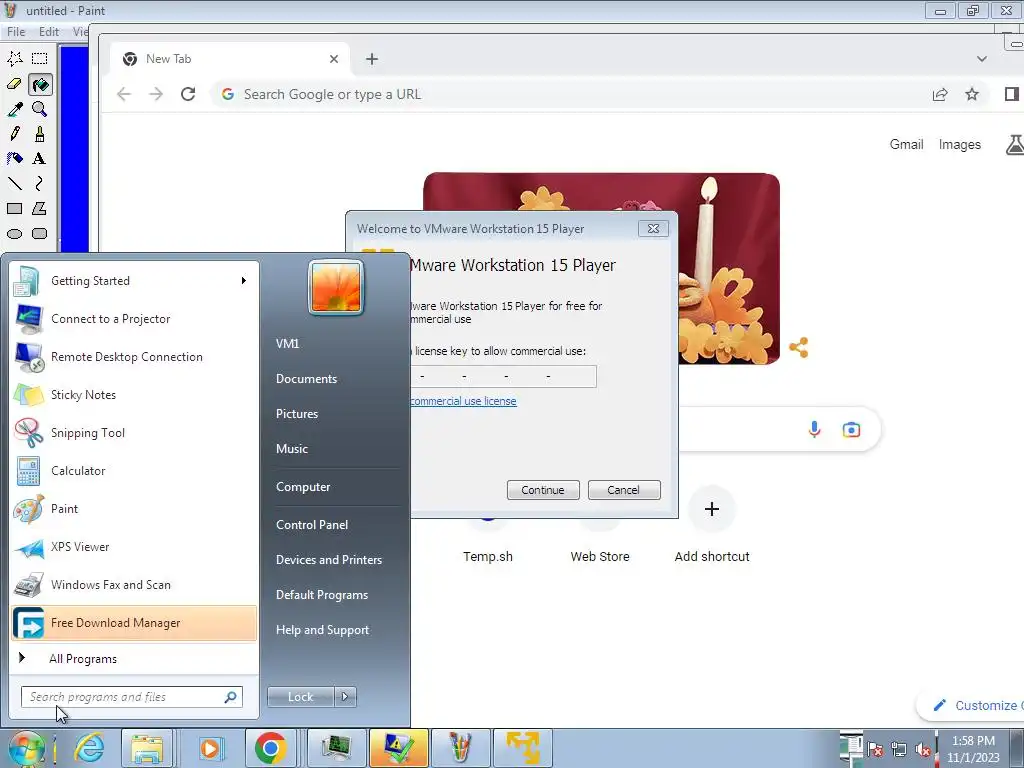This screenshot has width=1024, height=768.
Task: Launch Free Download Manager
Action: tap(134, 623)
